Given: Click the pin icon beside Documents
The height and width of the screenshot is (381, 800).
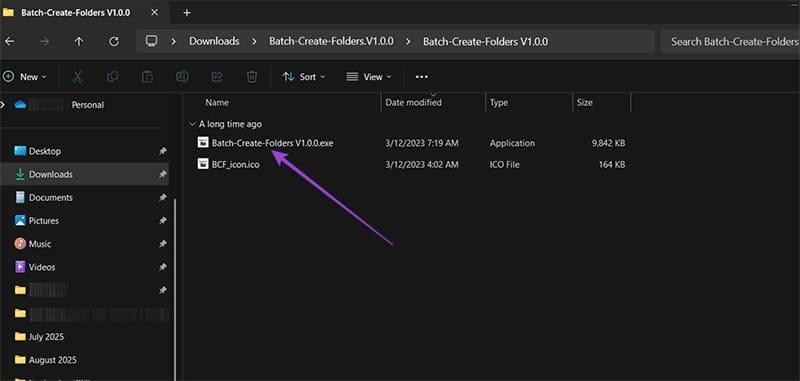Looking at the screenshot, I should tap(162, 198).
